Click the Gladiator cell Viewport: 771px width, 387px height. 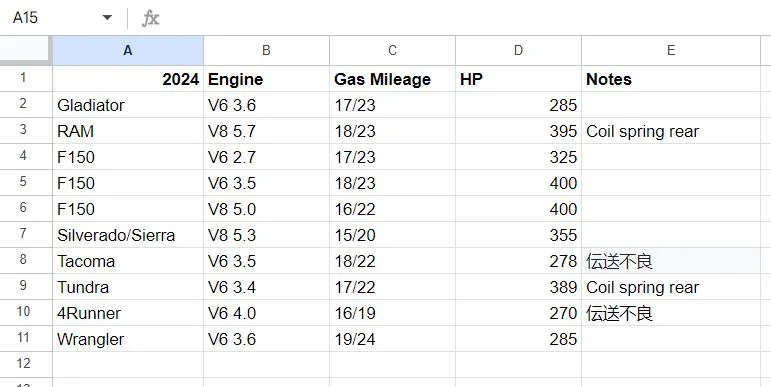click(128, 105)
